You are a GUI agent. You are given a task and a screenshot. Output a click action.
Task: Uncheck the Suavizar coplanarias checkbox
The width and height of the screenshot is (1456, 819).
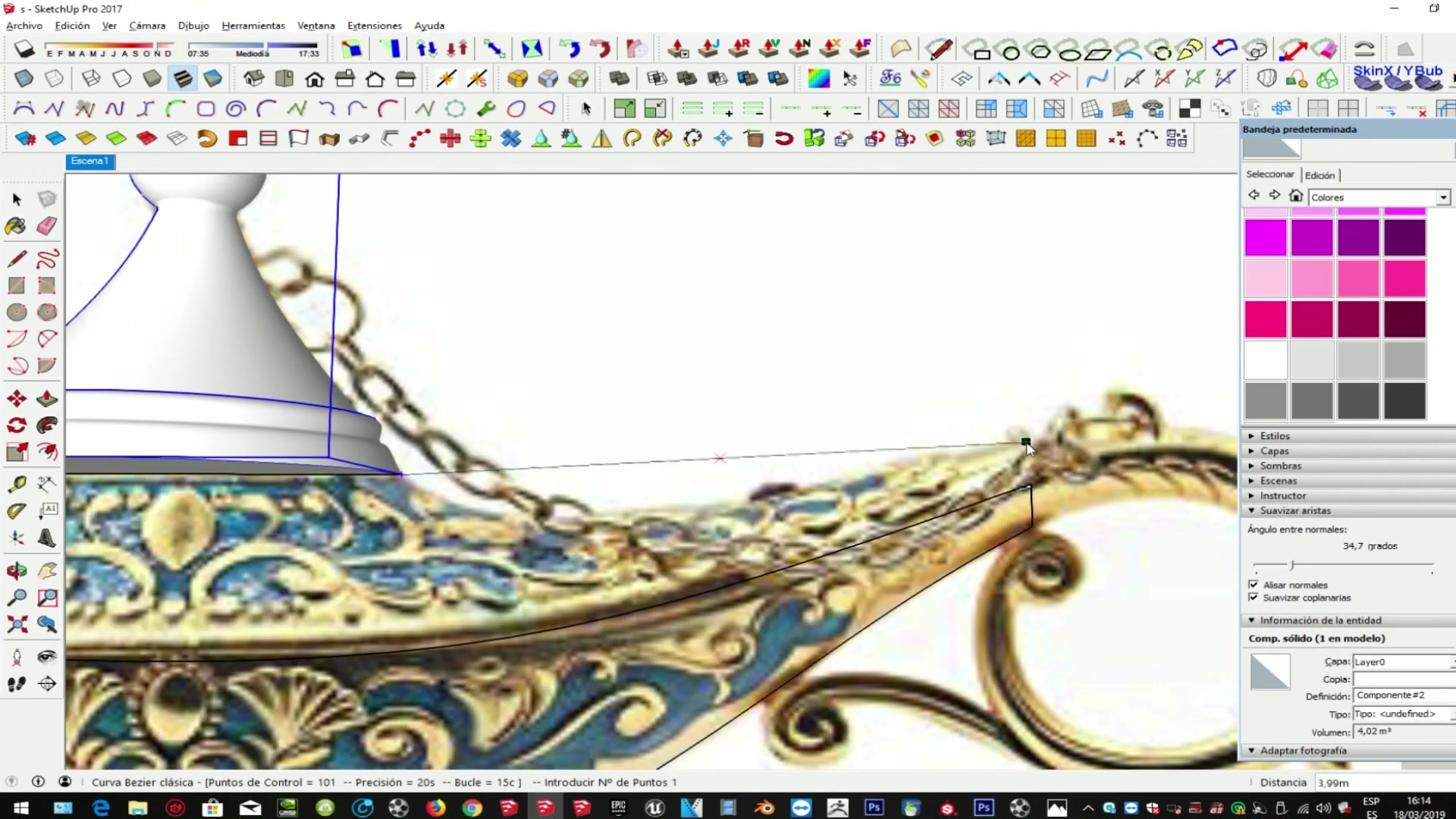[x=1253, y=598]
